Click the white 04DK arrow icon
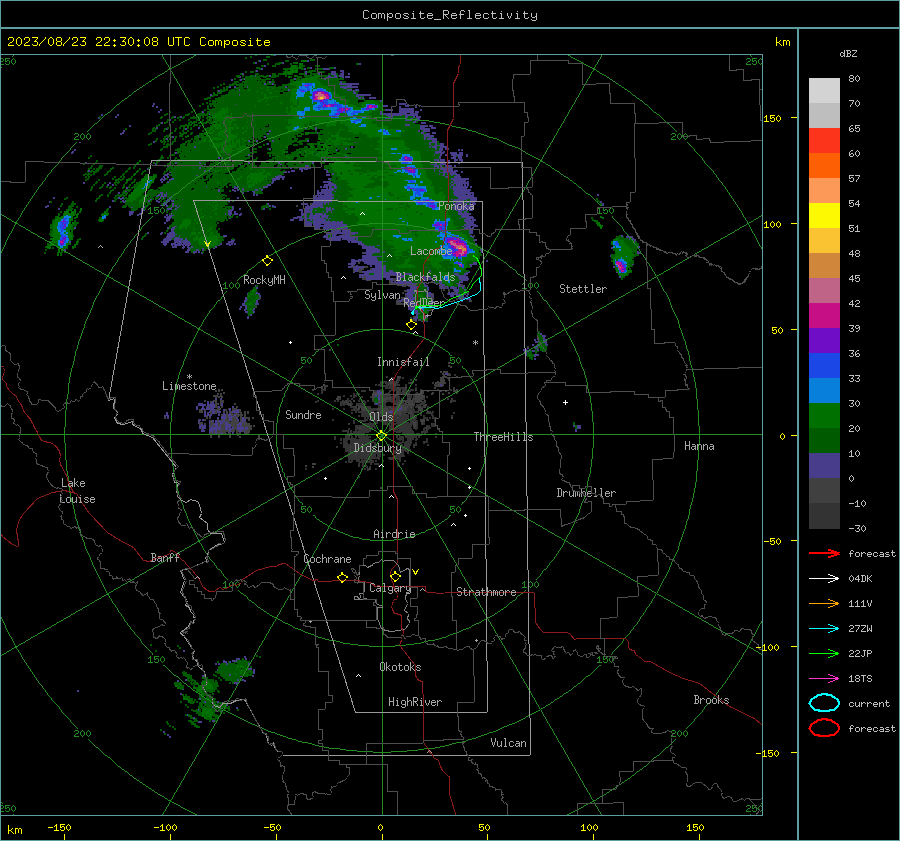Viewport: 900px width, 841px height. point(824,578)
